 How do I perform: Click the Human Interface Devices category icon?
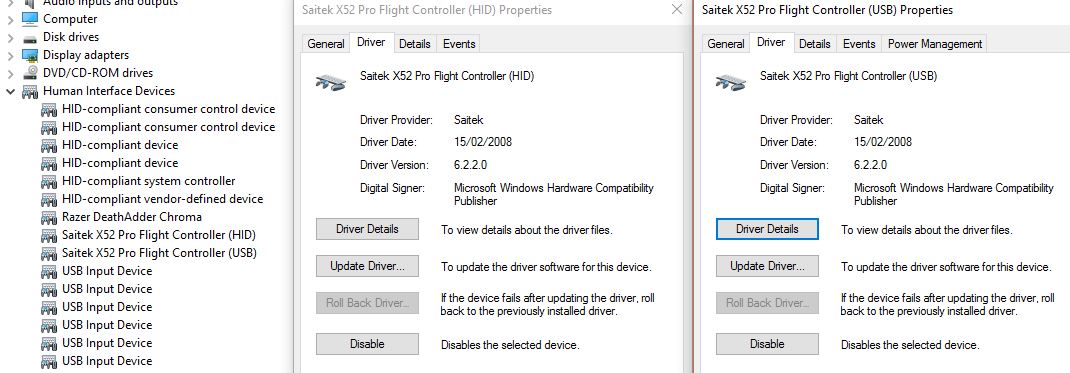30,91
